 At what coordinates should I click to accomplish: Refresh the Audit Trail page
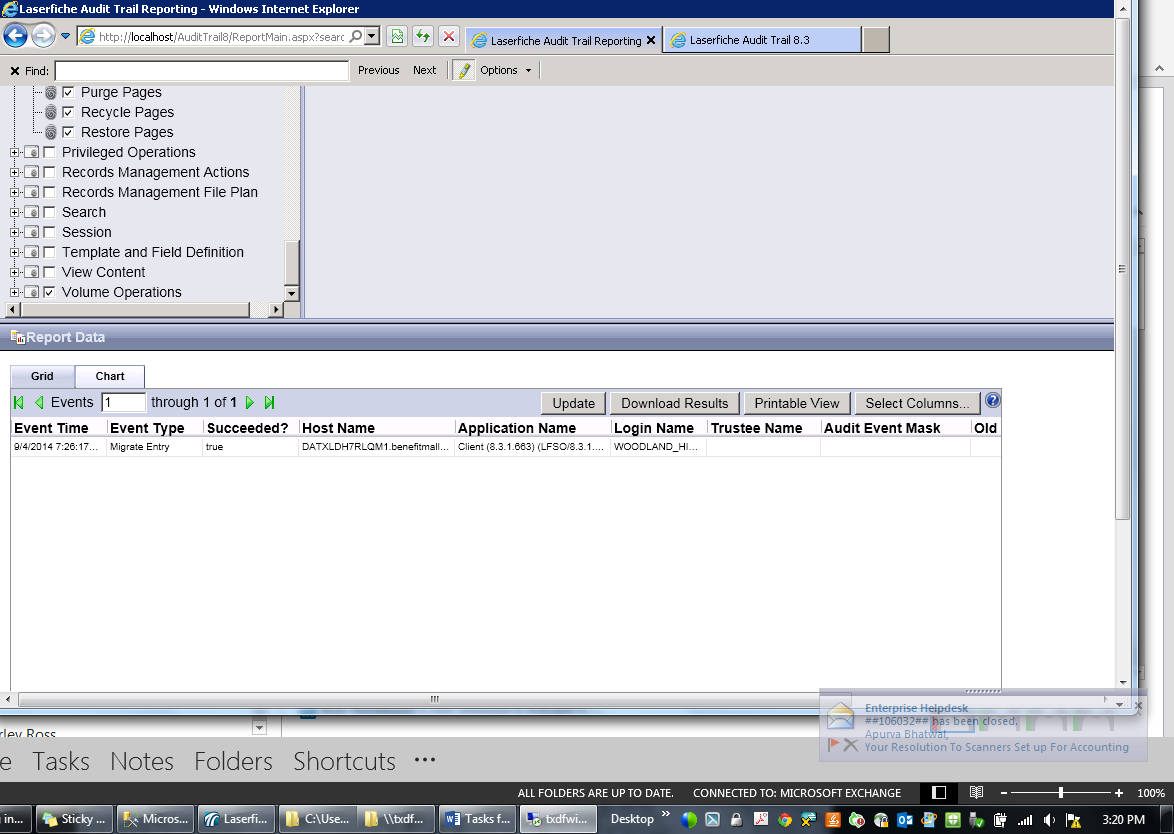click(423, 36)
